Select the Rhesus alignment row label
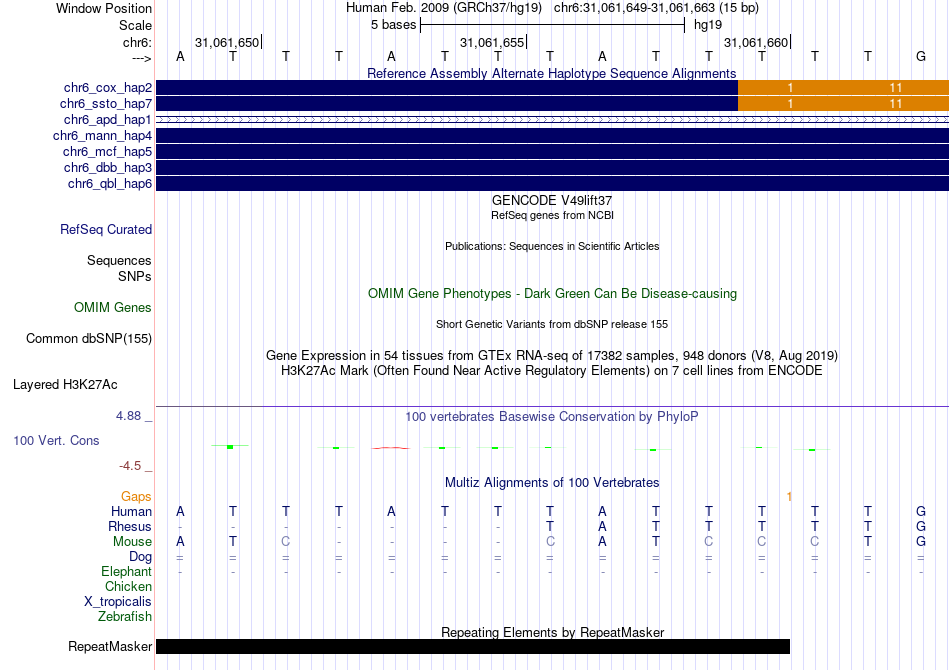This screenshot has width=950, height=670. tap(130, 527)
